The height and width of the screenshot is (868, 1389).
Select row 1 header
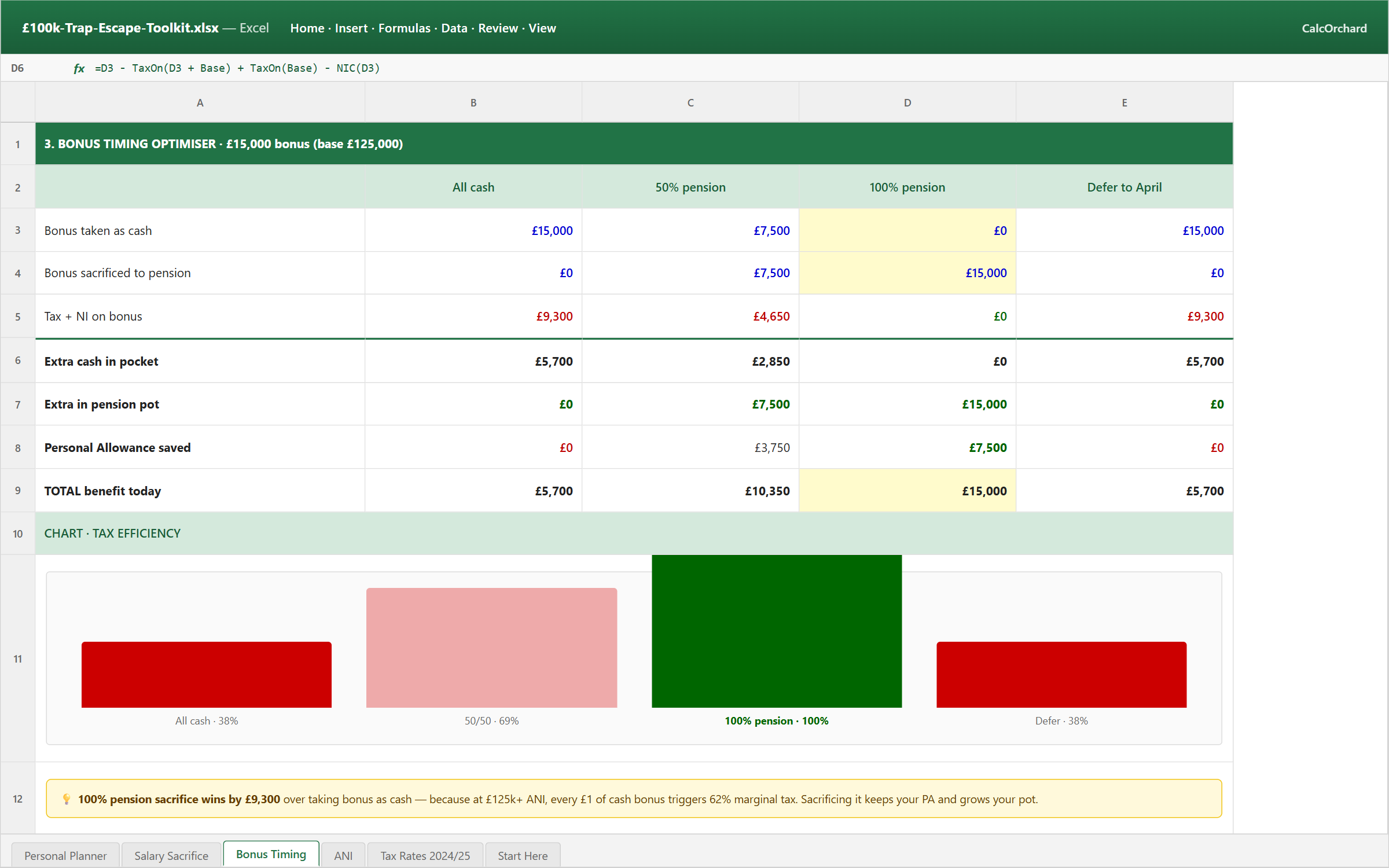(x=18, y=144)
